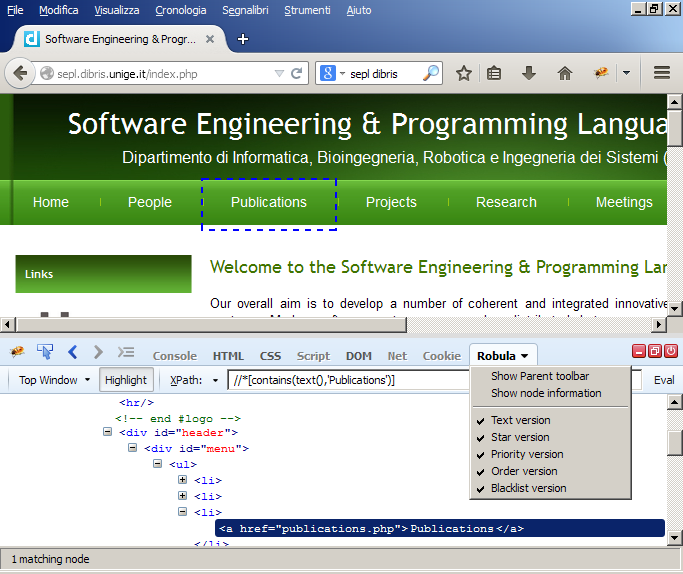Image resolution: width=683 pixels, height=574 pixels.
Task: Activate the inspect element pointer icon
Action: (45, 351)
